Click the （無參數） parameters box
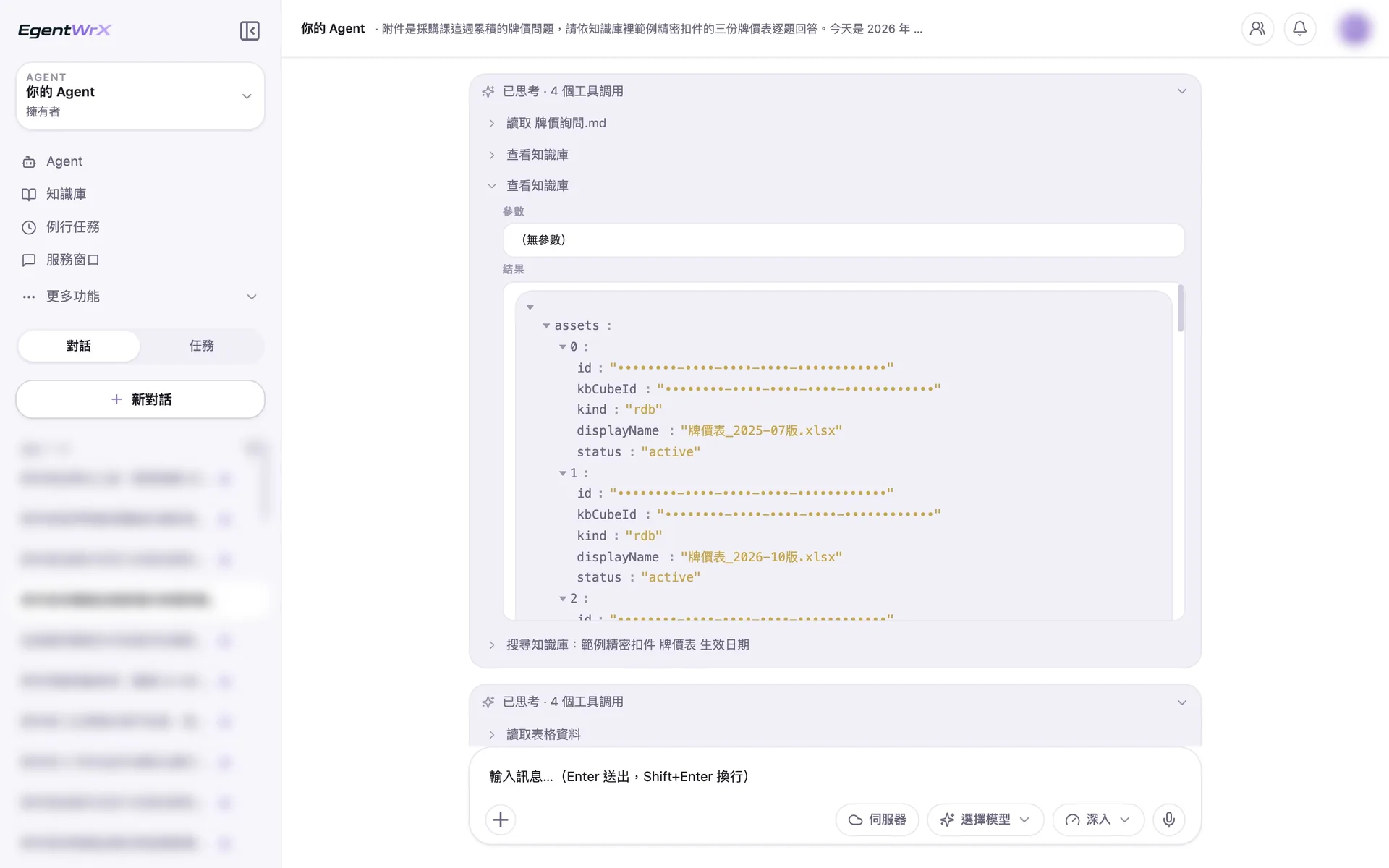This screenshot has height=868, width=1389. tap(844, 240)
